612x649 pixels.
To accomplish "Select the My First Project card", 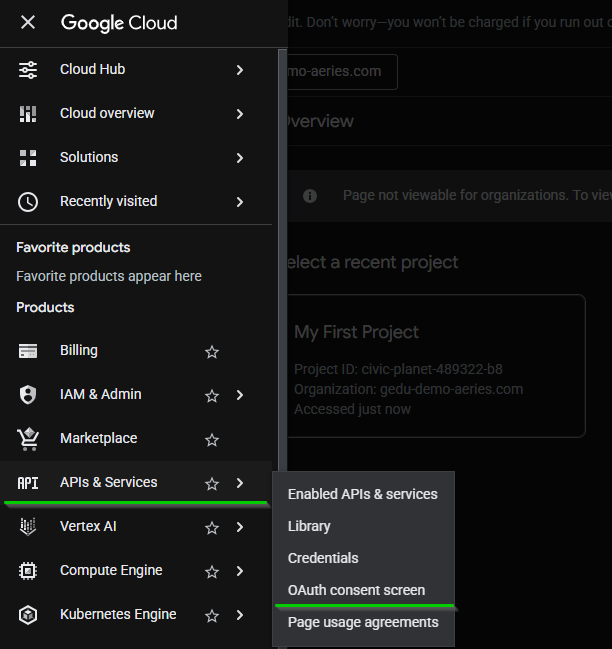I will click(x=437, y=366).
